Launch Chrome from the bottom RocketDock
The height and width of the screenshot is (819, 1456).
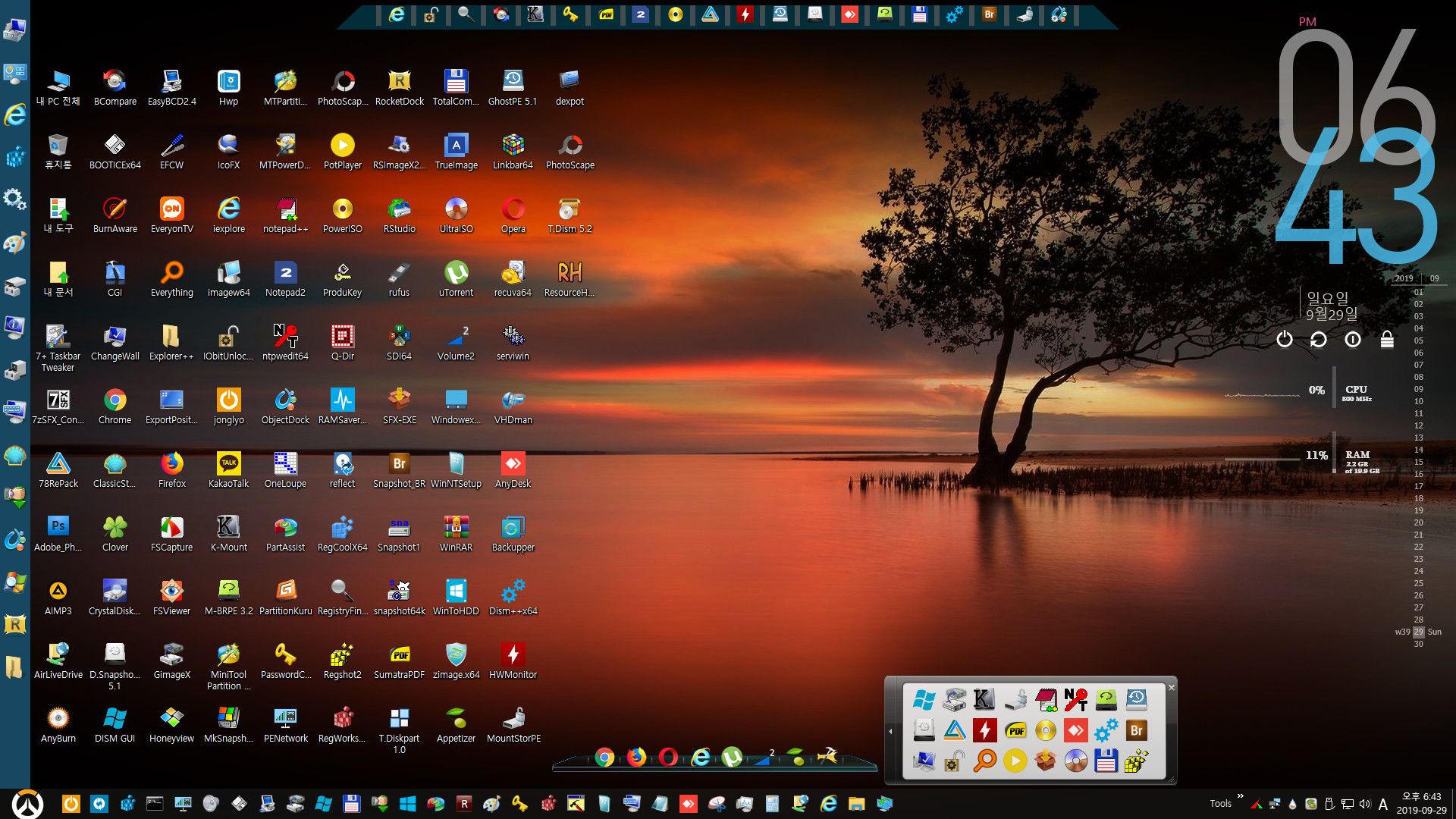604,757
